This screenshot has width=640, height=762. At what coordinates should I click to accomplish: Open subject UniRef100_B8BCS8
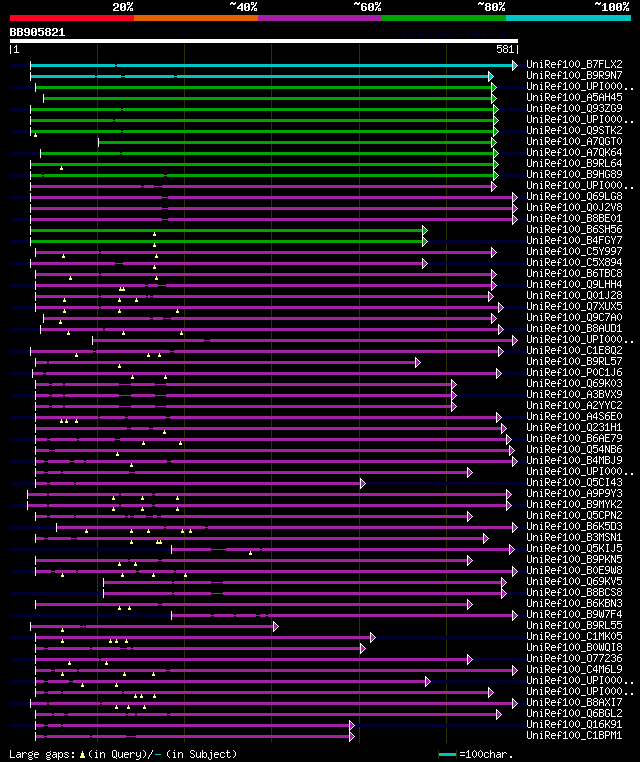point(574,592)
